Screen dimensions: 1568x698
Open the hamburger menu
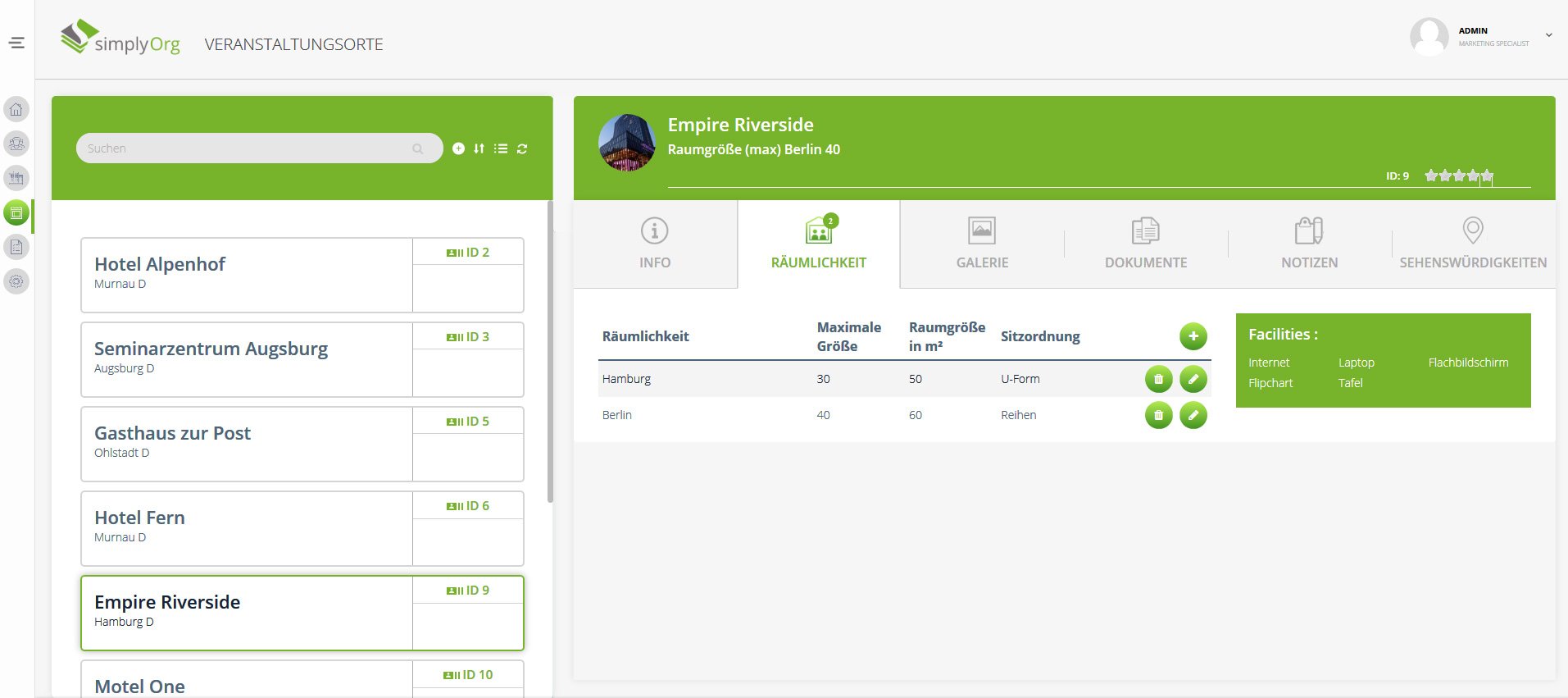[16, 43]
